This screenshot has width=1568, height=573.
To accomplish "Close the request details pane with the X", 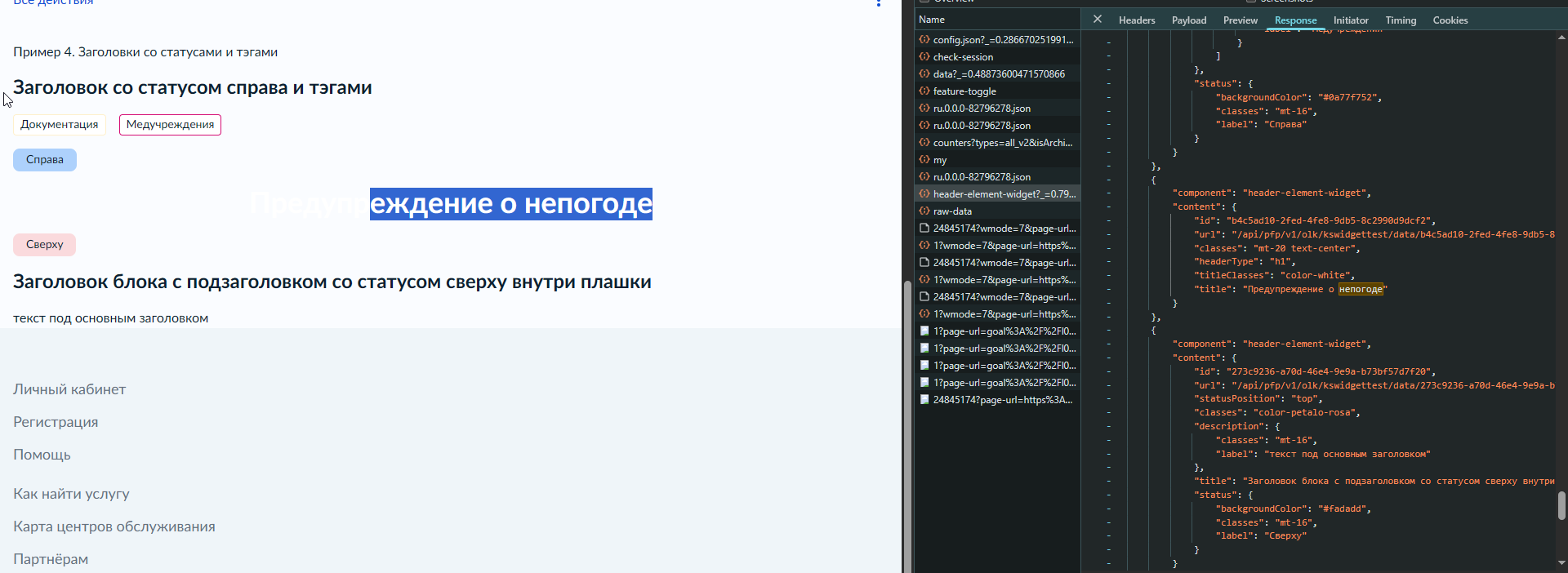I will pyautogui.click(x=1098, y=20).
